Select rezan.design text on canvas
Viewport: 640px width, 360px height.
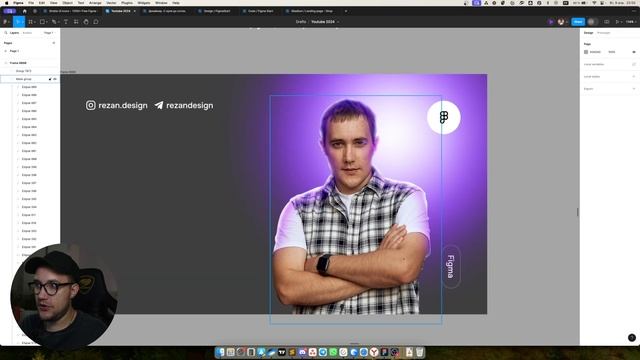pos(122,105)
